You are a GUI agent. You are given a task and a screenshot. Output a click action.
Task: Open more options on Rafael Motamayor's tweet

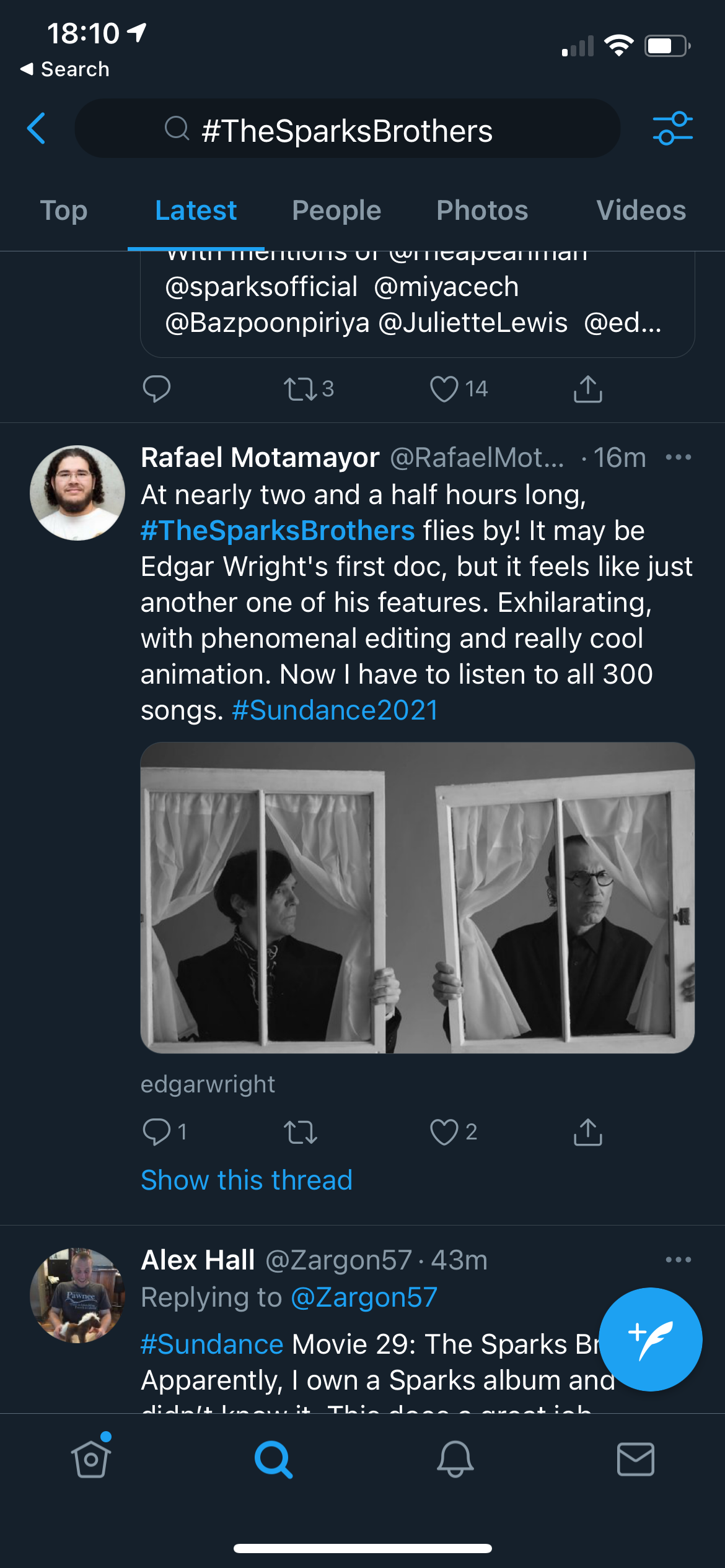click(x=678, y=458)
